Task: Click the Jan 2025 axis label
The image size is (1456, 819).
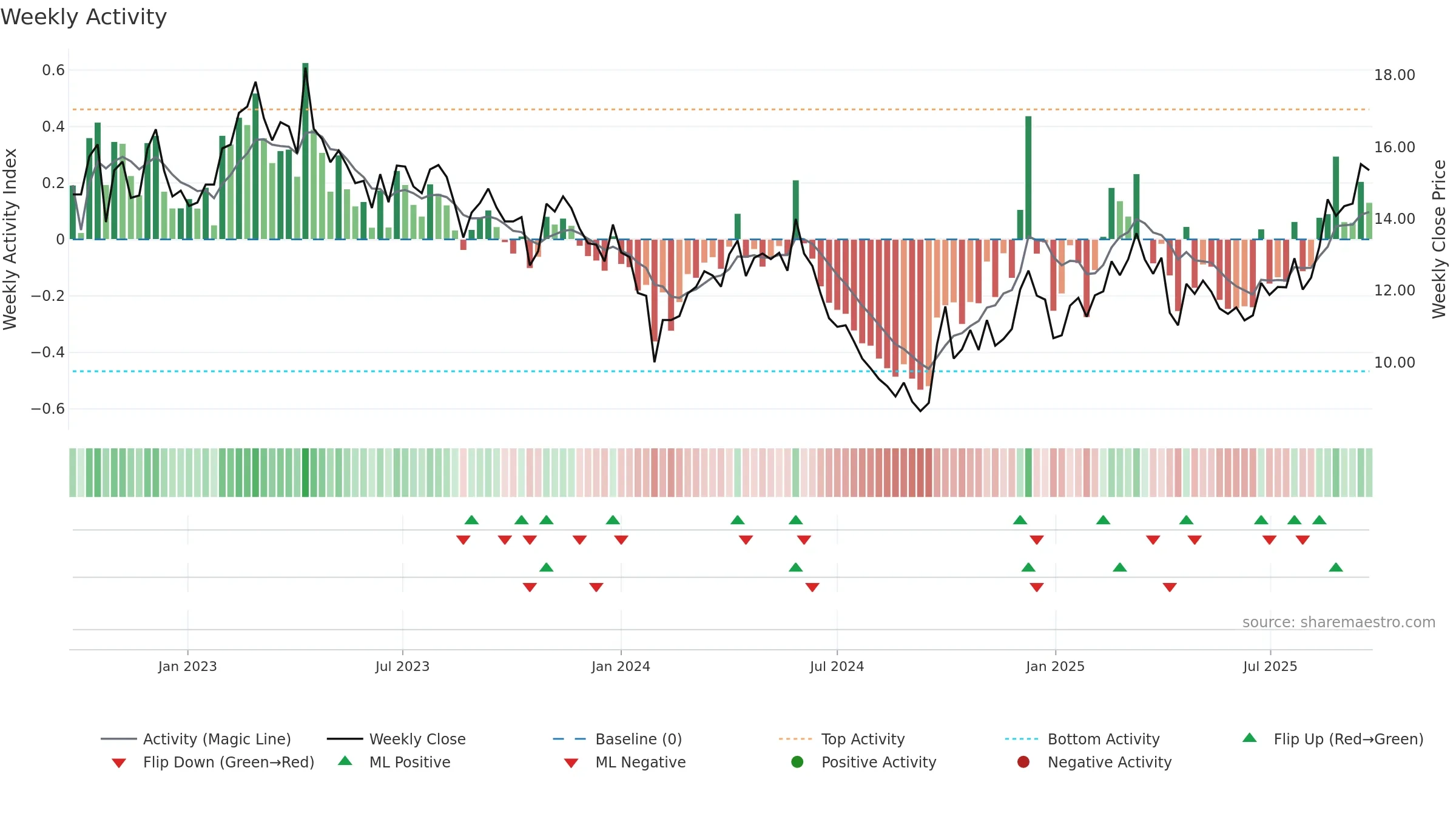Action: pos(1055,666)
